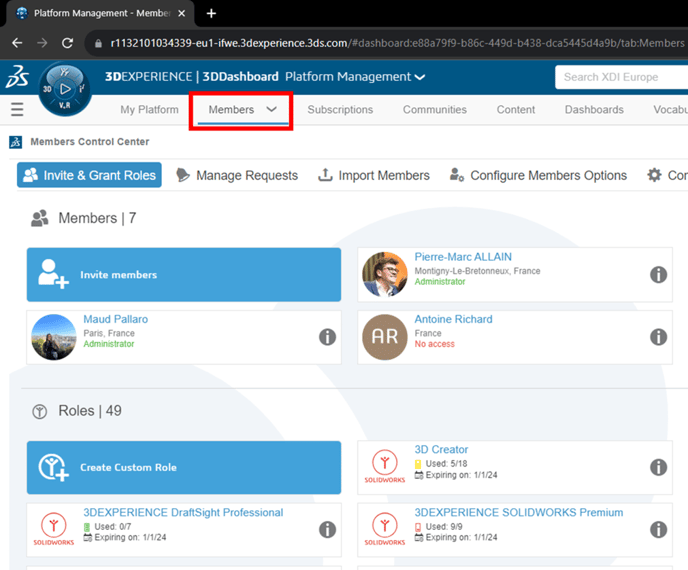Open Antoine Richard name link
The width and height of the screenshot is (688, 570).
tap(453, 319)
